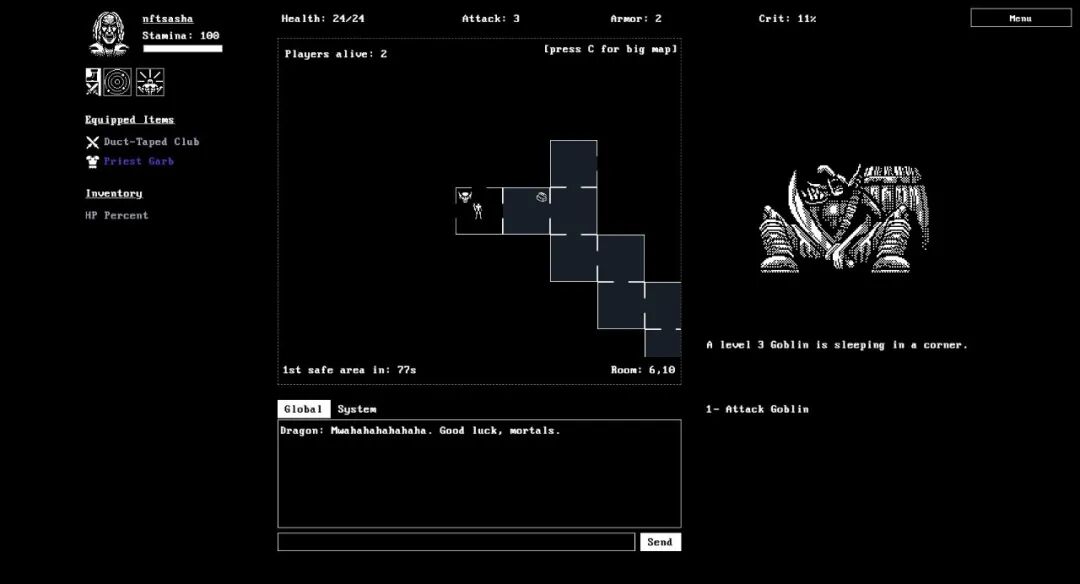This screenshot has width=1080, height=584.
Task: Open the Menu button
Action: [x=1021, y=18]
